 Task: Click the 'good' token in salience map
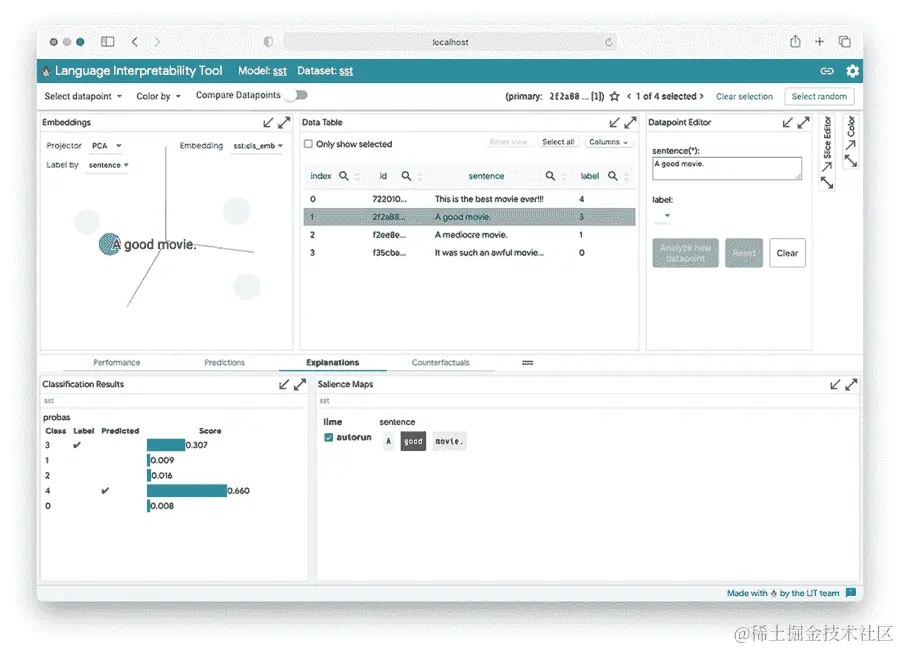click(413, 441)
